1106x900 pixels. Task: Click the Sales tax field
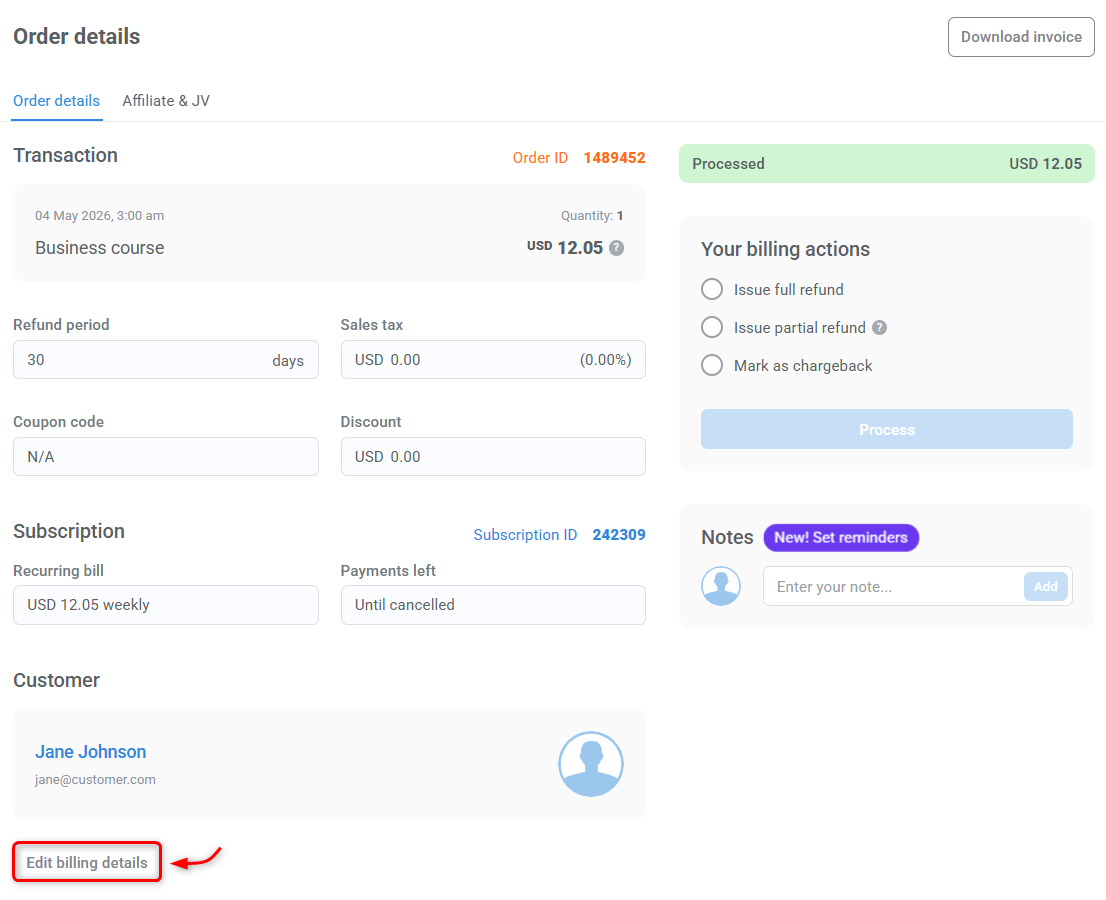coord(493,360)
